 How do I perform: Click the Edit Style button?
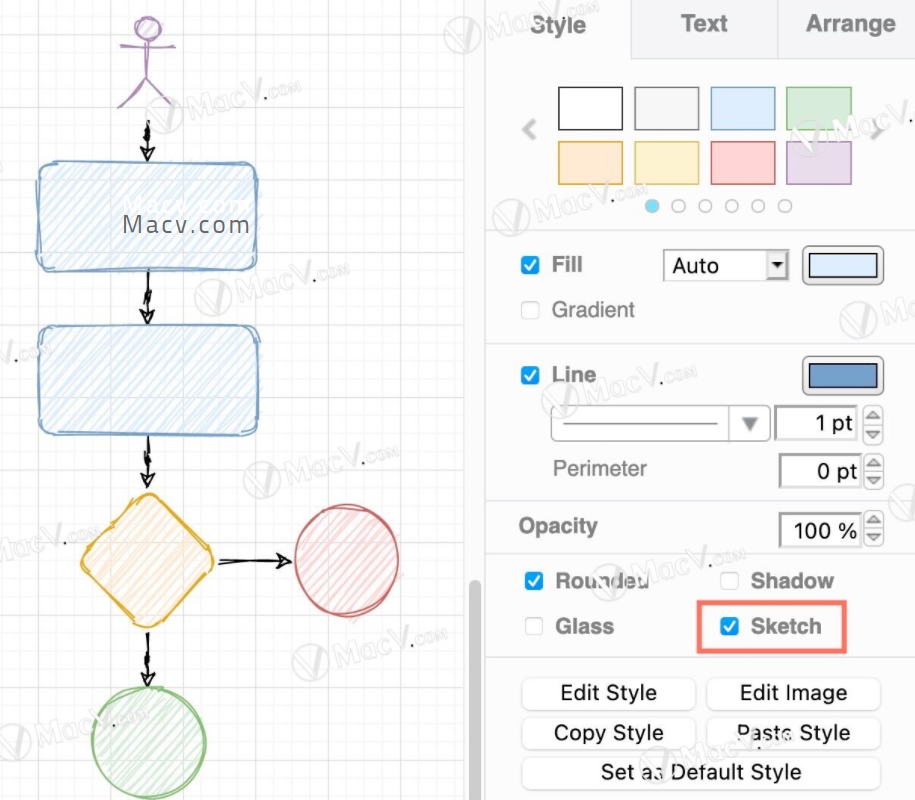609,693
